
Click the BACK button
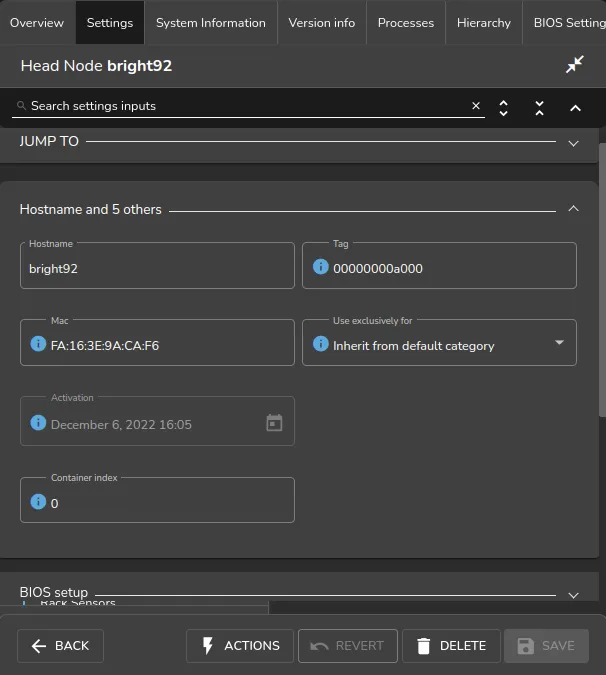click(60, 646)
